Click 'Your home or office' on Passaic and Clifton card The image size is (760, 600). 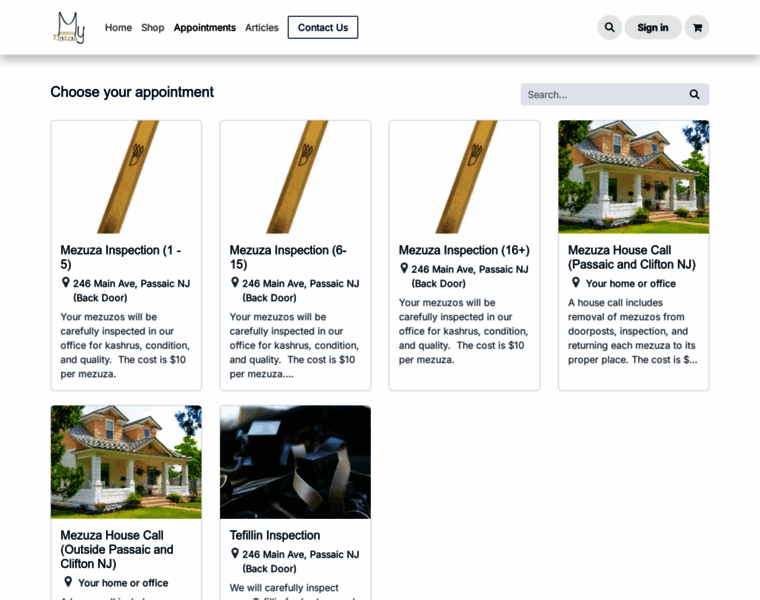pyautogui.click(x=631, y=284)
